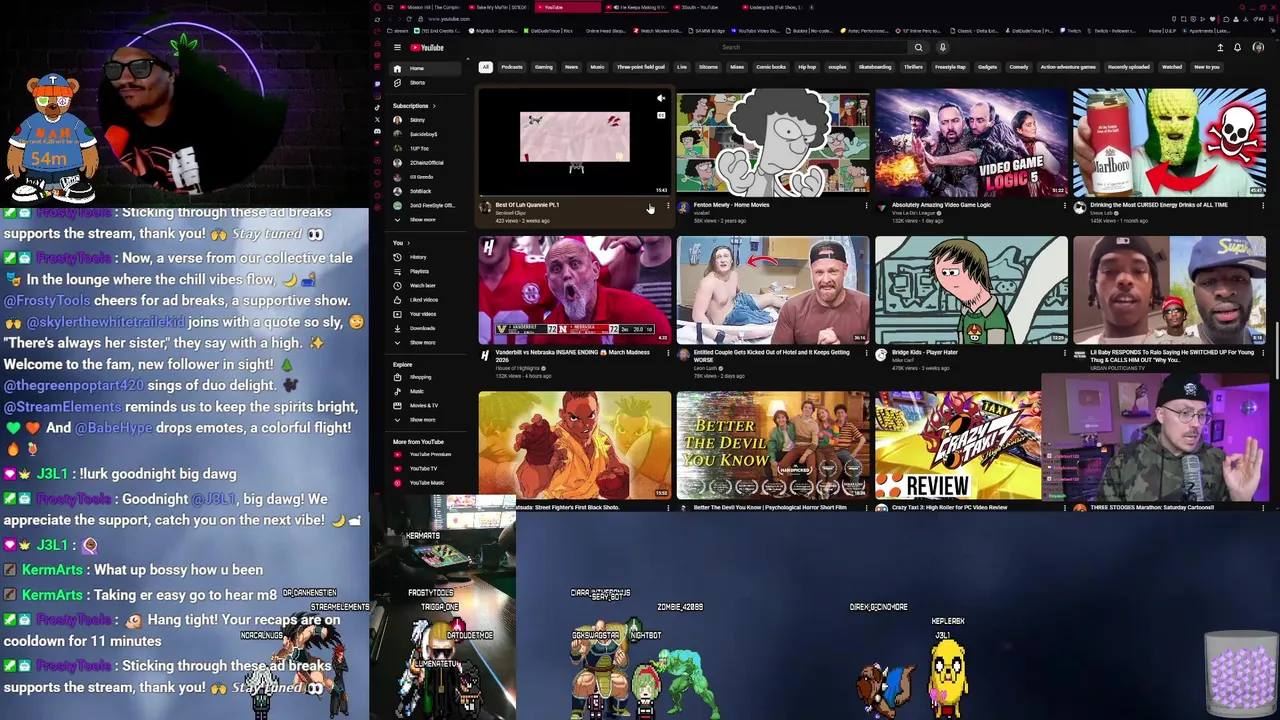
Task: Open the YouTube hamburger guide menu
Action: [397, 47]
